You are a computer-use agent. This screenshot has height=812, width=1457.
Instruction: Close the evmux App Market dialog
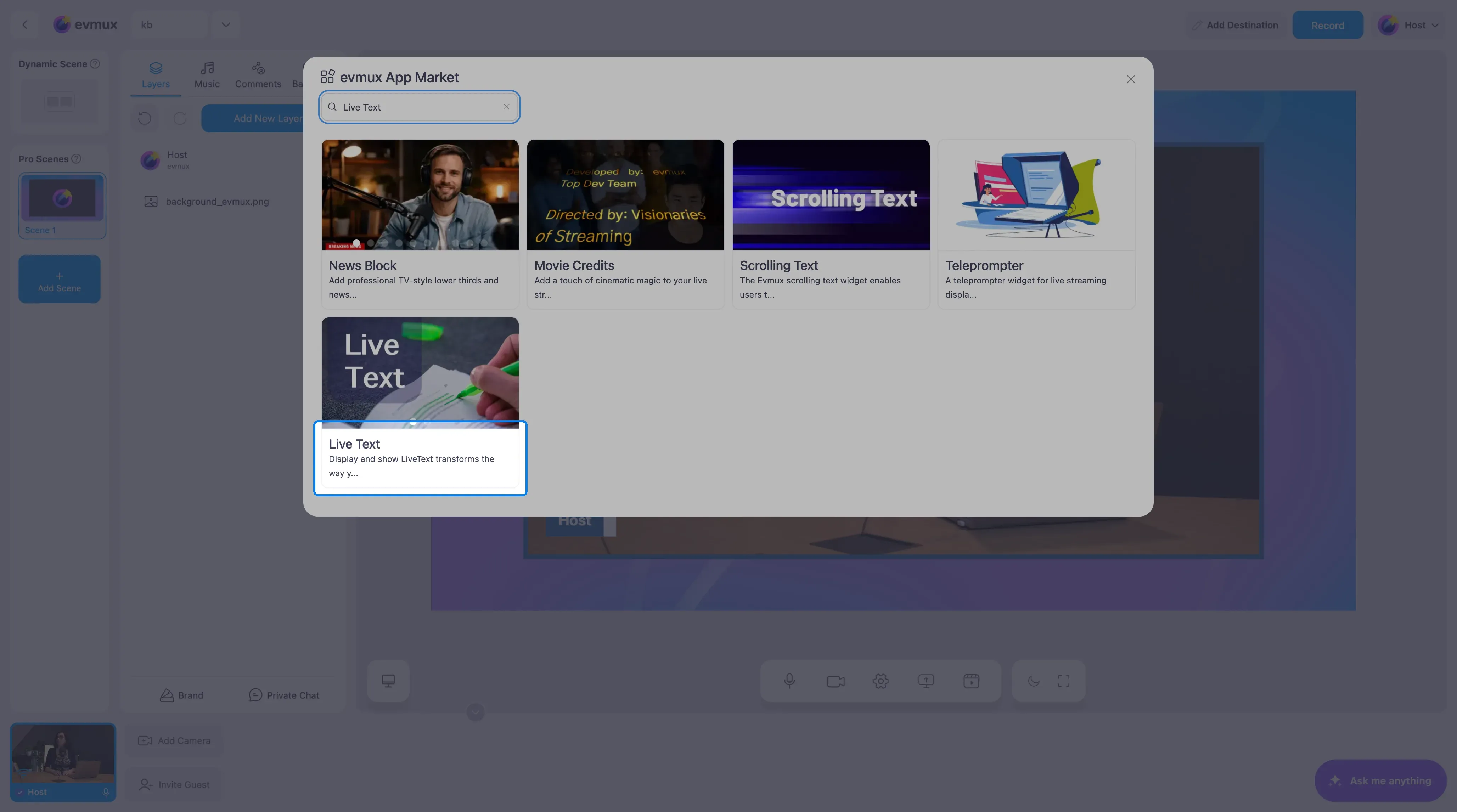click(1130, 79)
